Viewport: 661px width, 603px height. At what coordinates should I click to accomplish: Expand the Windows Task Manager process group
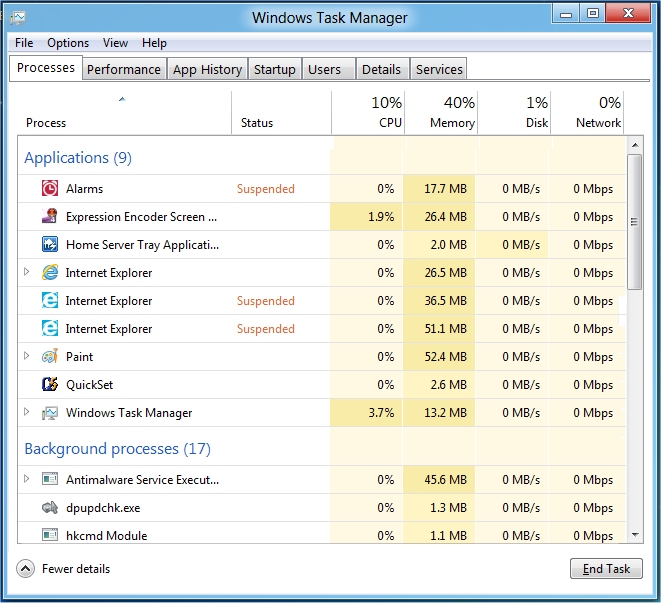coord(27,412)
